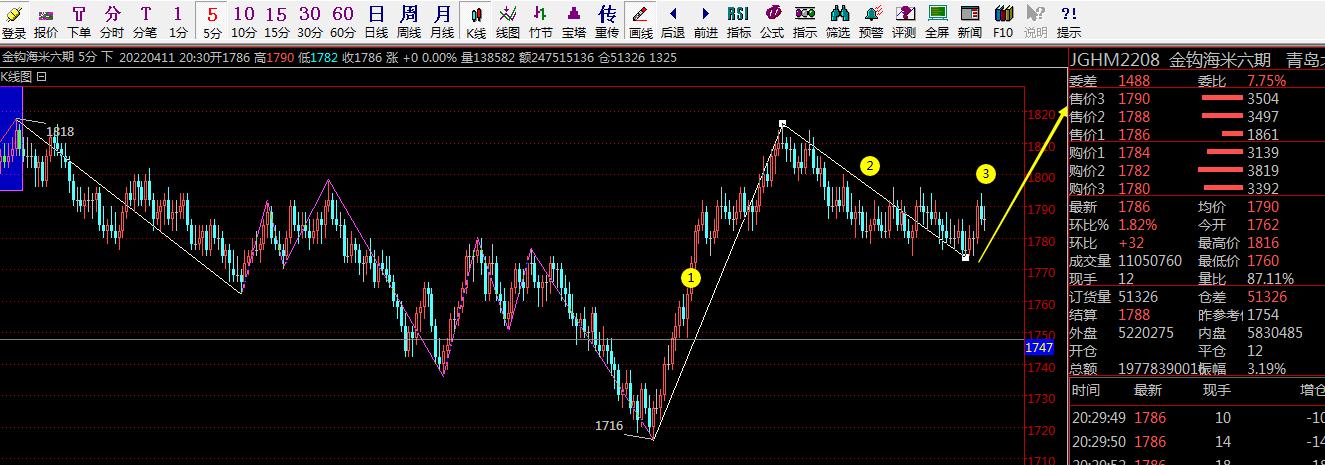Screen dimensions: 1325x465
Task: Click the blue 1747 price marker
Action: [x=1040, y=348]
